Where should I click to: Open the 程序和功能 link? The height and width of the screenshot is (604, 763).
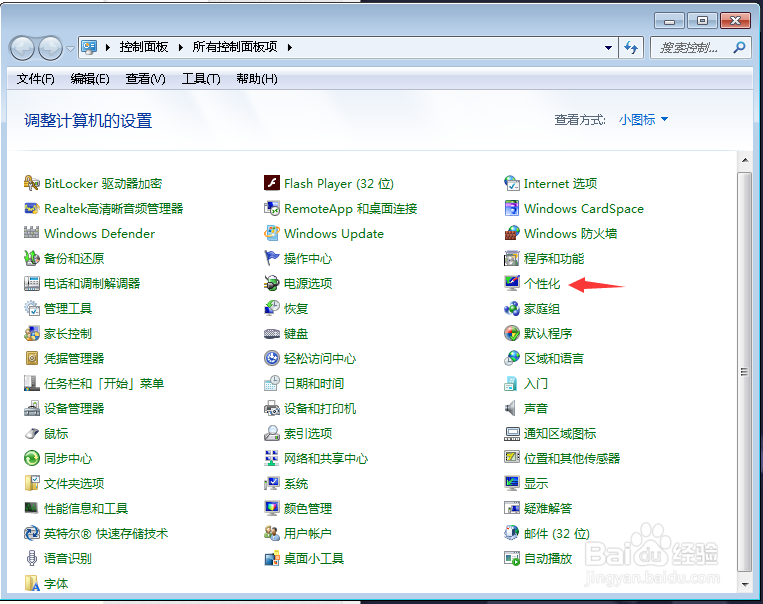[554, 258]
